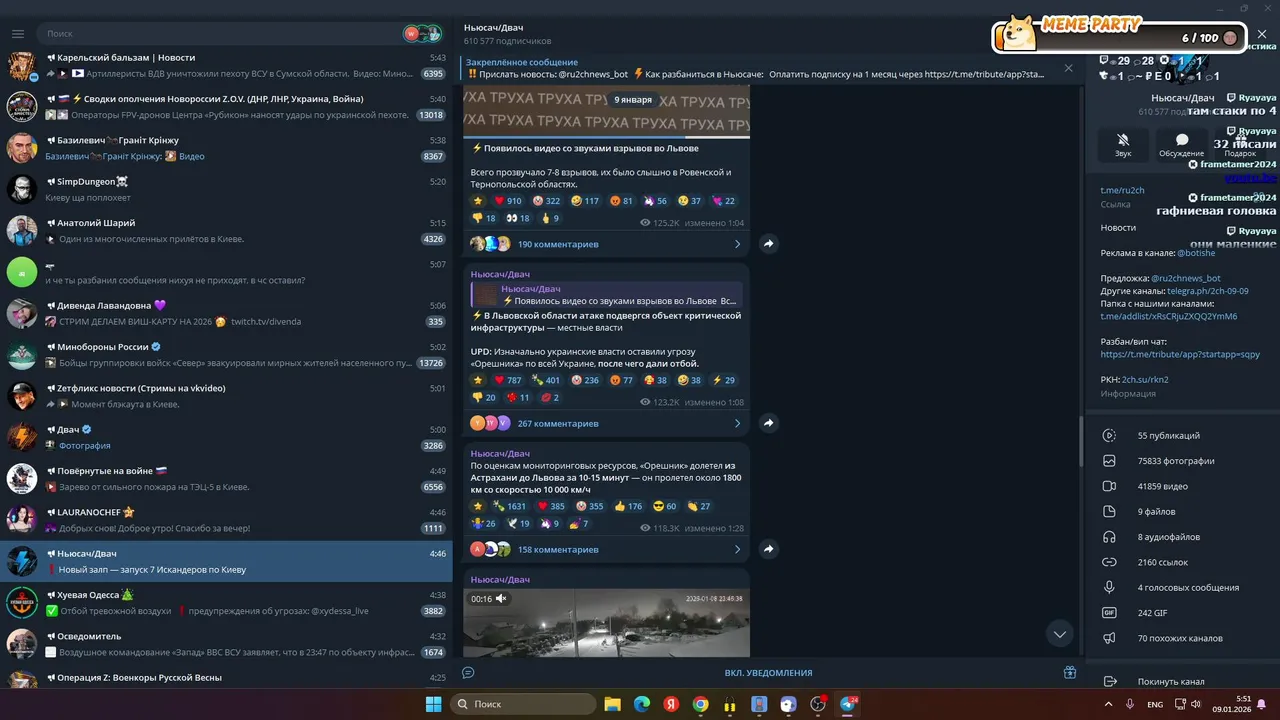Open Обсуждение from channel info panel

pyautogui.click(x=1181, y=145)
